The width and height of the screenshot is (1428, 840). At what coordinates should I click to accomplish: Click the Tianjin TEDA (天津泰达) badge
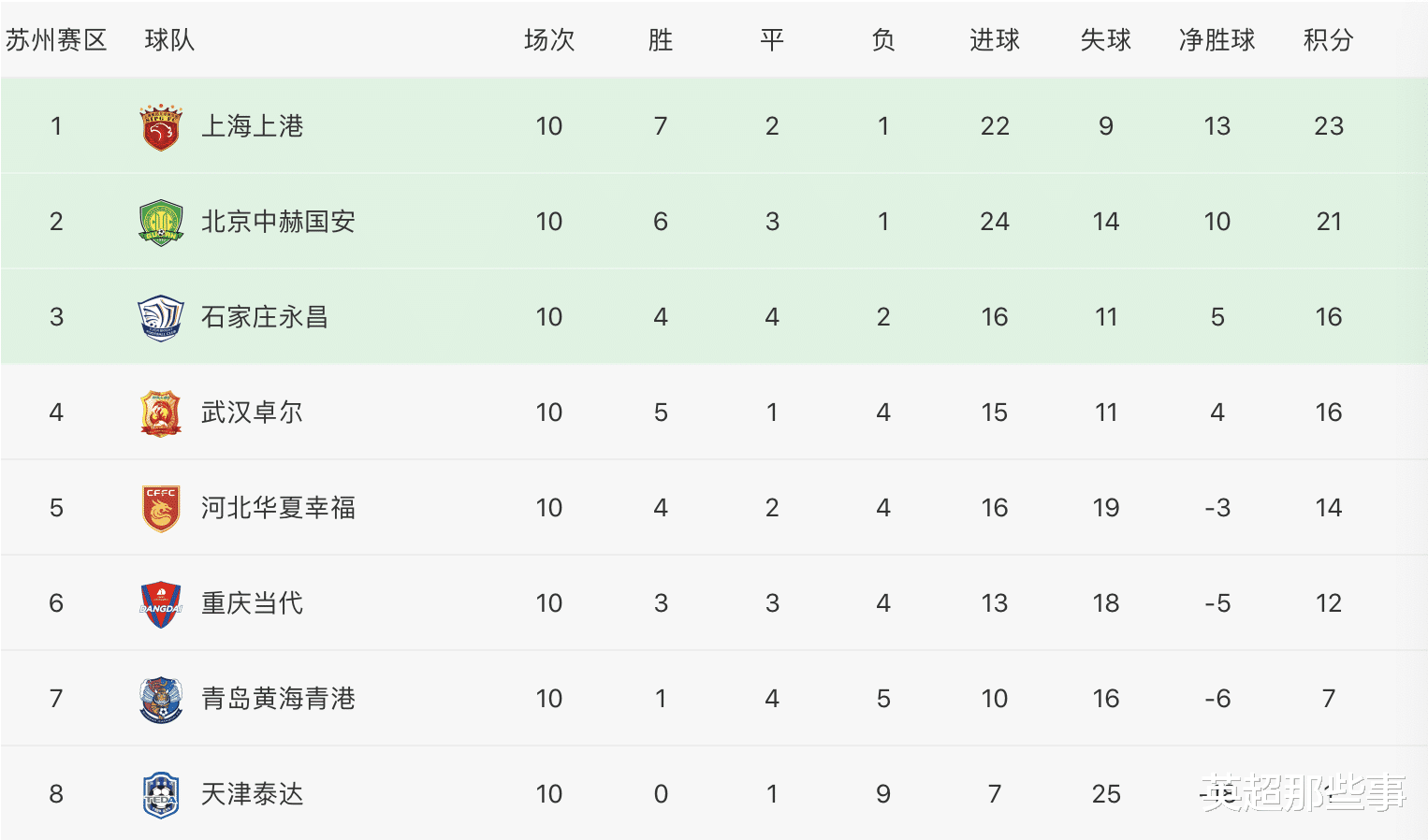coord(161,795)
